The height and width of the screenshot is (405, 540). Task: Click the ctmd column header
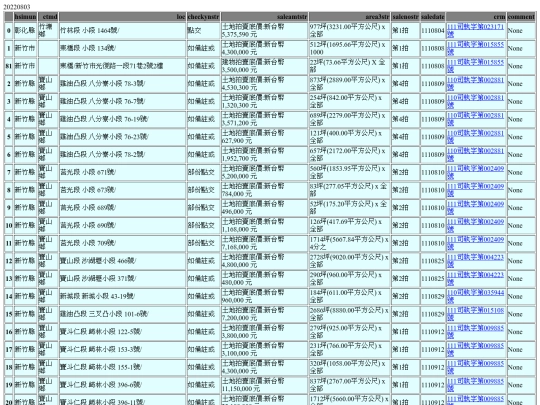click(48, 17)
